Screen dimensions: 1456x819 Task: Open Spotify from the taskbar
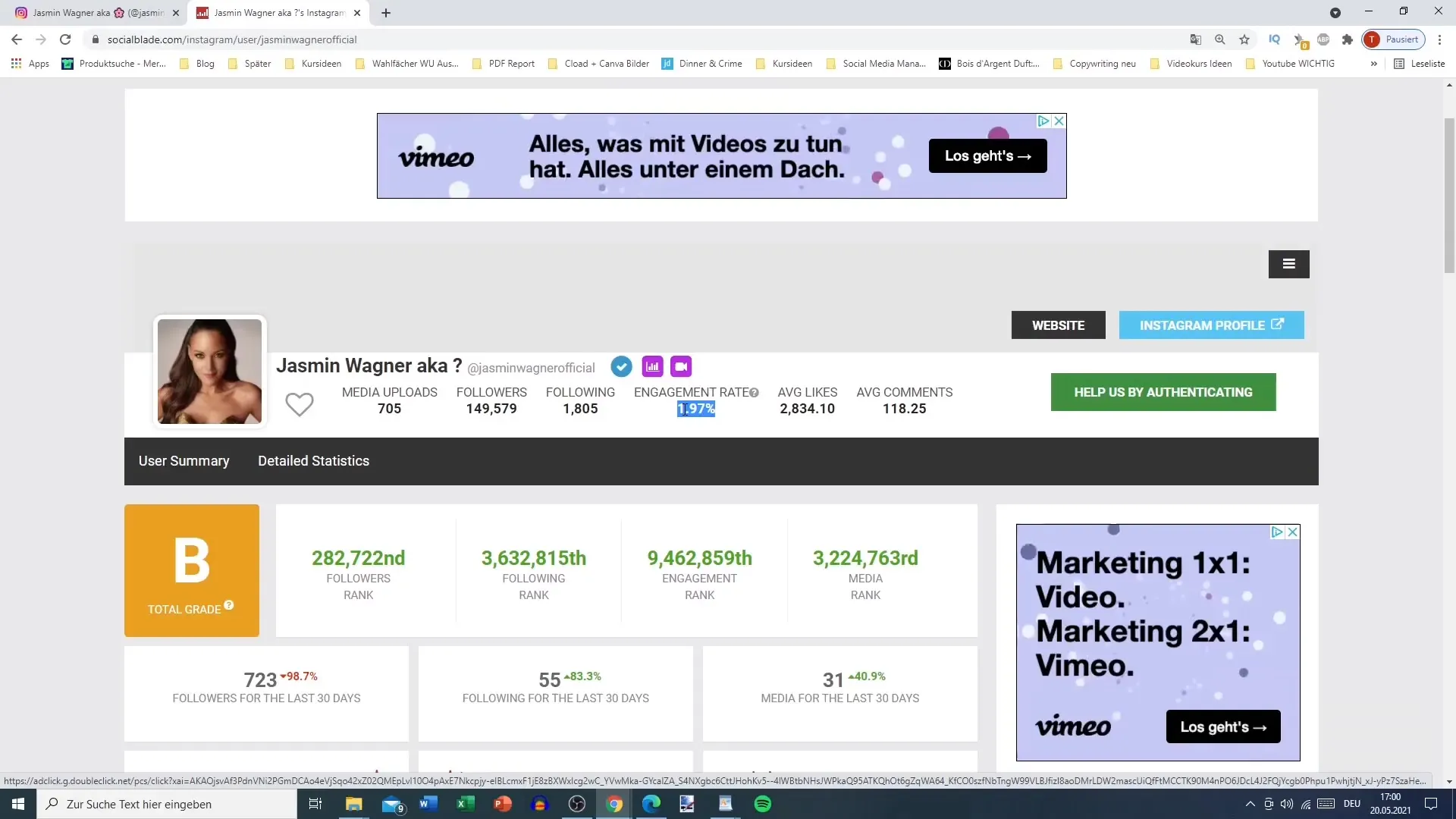pos(763,804)
